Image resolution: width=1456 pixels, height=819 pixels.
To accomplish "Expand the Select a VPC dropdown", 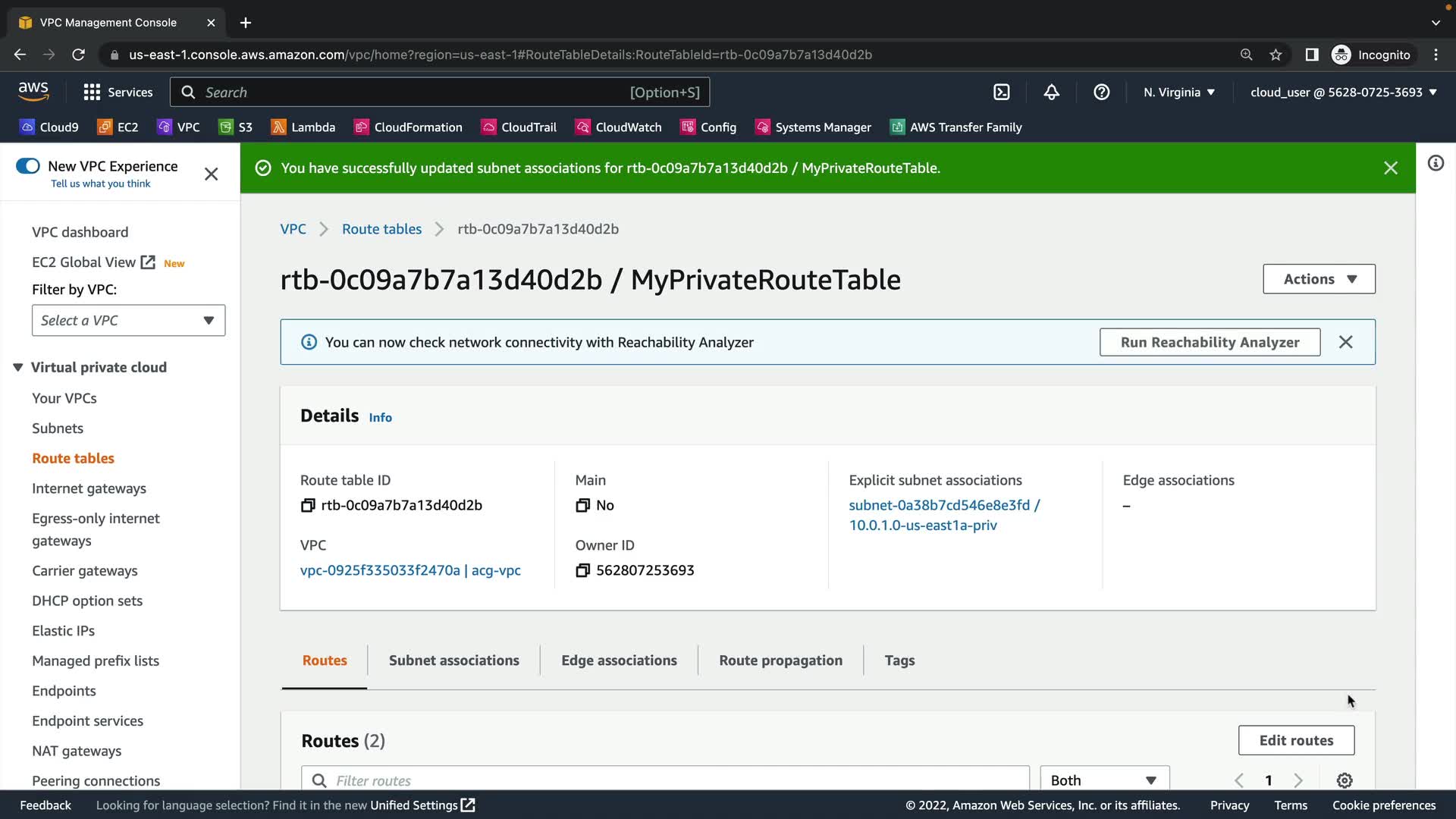I will pyautogui.click(x=128, y=320).
